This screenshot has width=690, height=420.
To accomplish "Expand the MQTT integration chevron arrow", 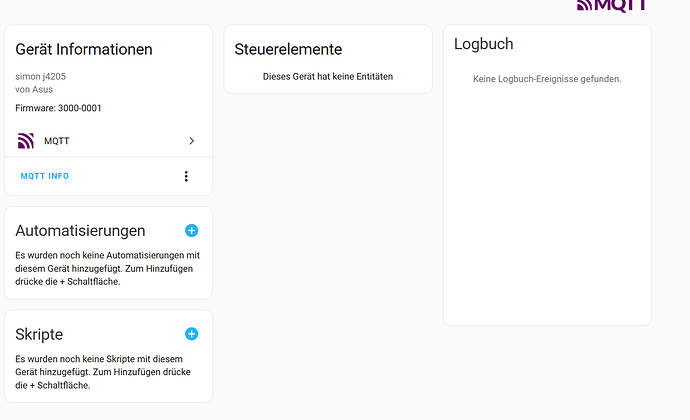I will pos(191,141).
